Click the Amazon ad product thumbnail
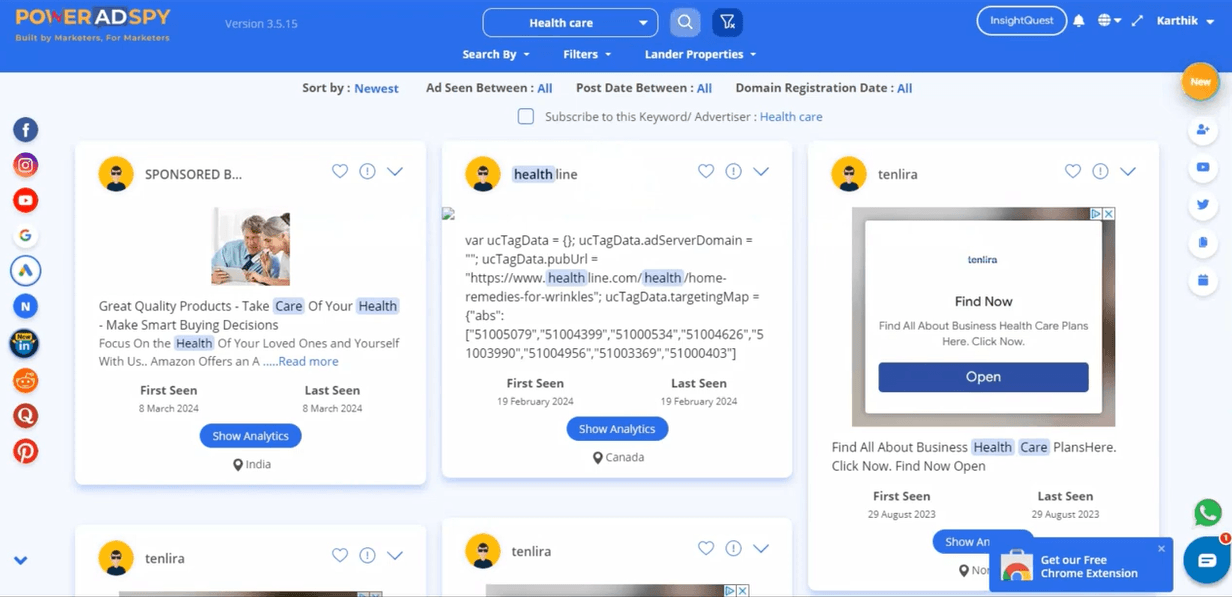This screenshot has height=597, width=1232. 250,246
